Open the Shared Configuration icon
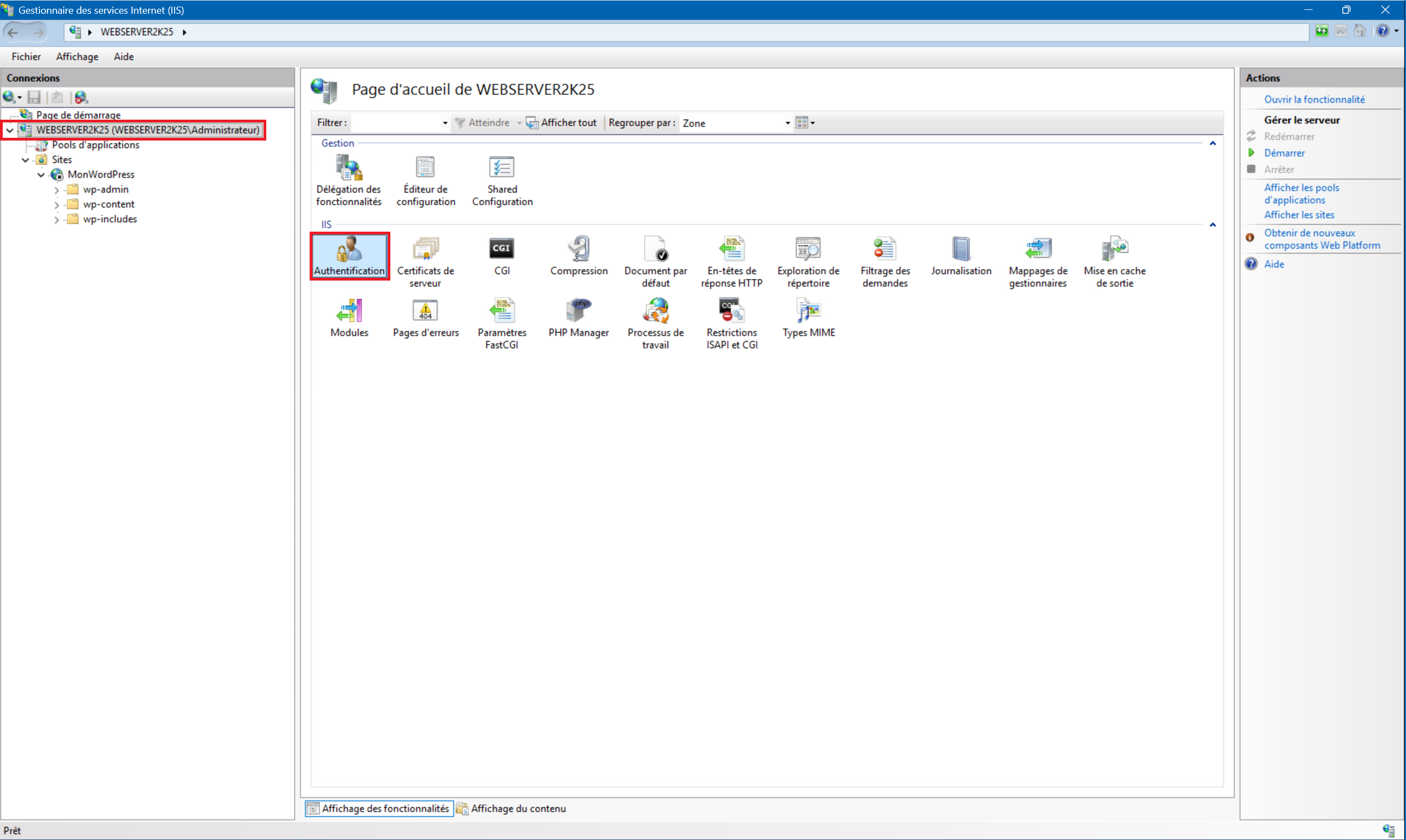 (x=501, y=181)
